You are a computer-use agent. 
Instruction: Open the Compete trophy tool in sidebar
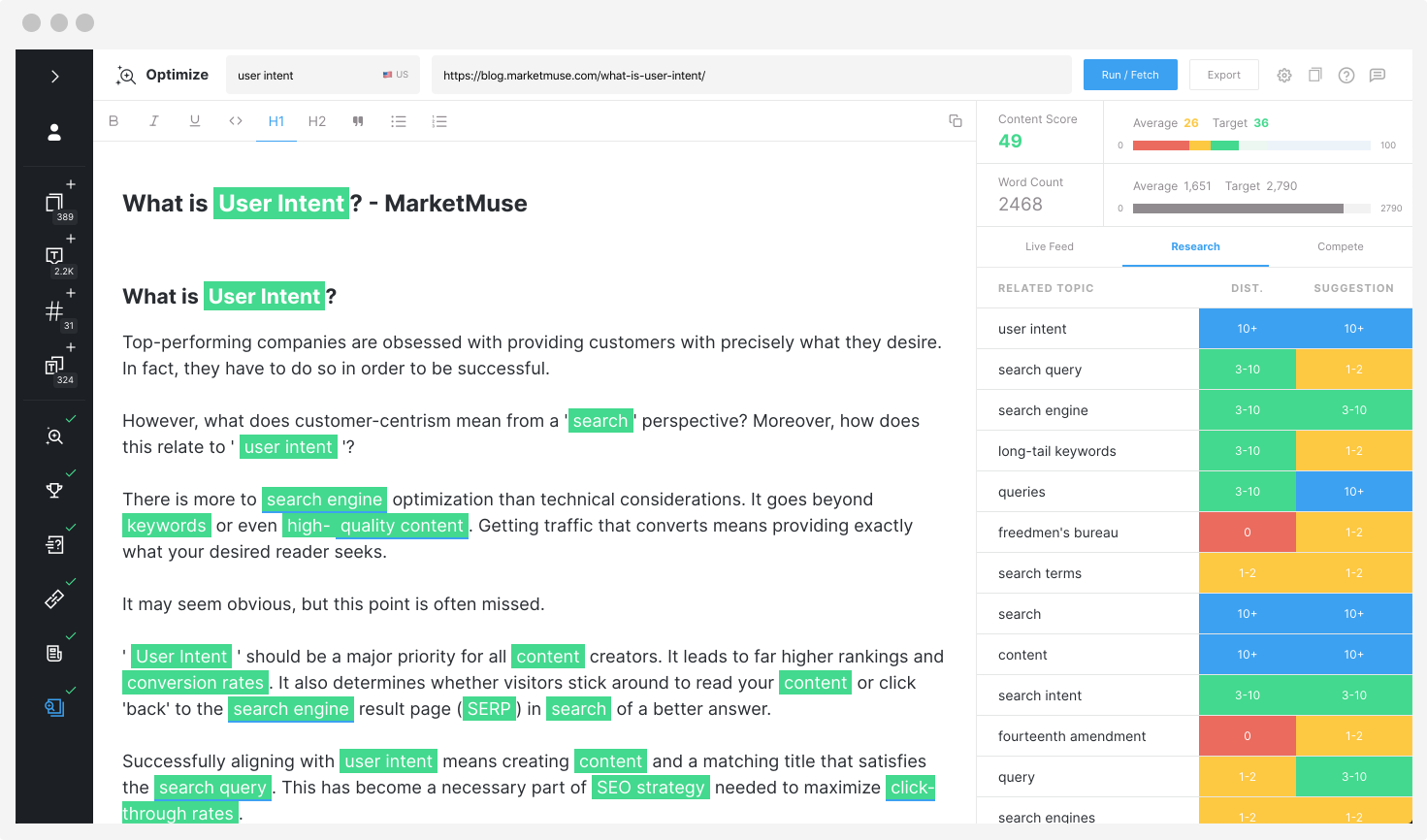tap(53, 490)
